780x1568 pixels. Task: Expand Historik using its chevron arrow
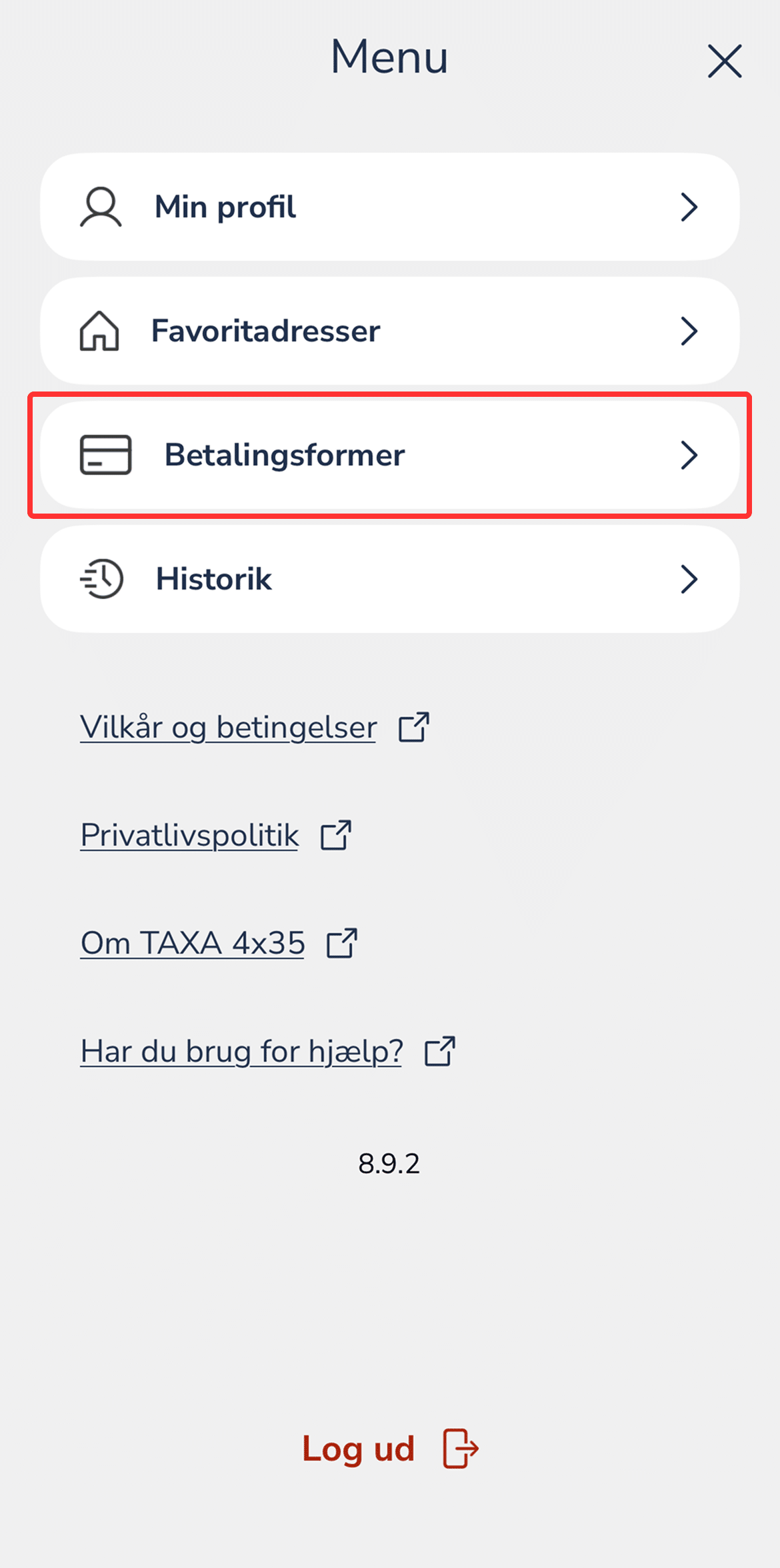tap(689, 579)
